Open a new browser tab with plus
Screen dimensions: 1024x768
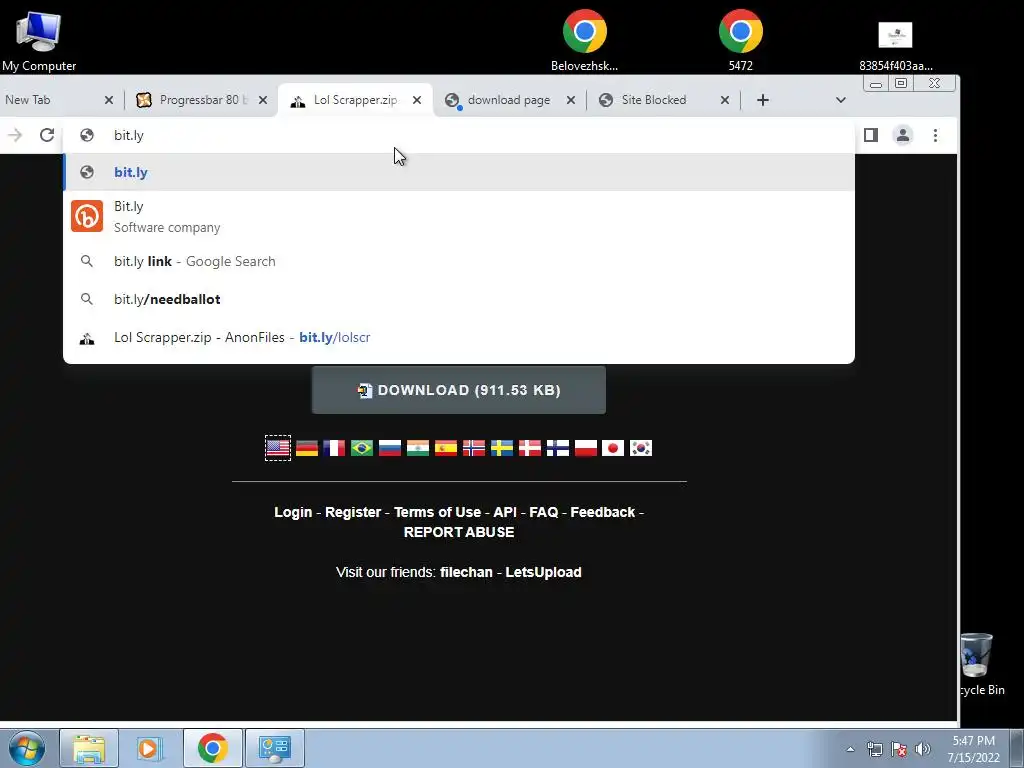763,100
